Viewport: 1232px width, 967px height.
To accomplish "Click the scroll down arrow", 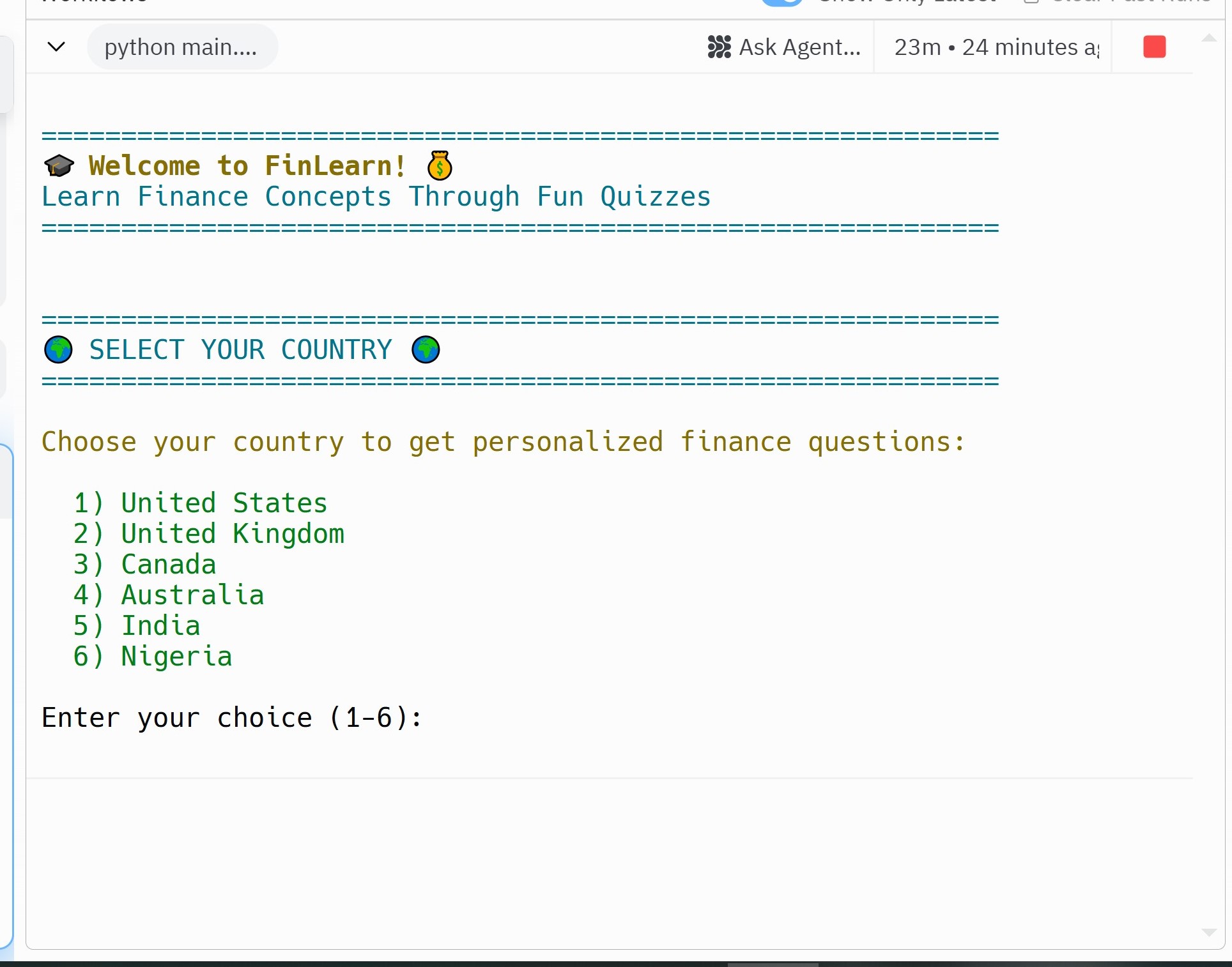I will 1209,933.
